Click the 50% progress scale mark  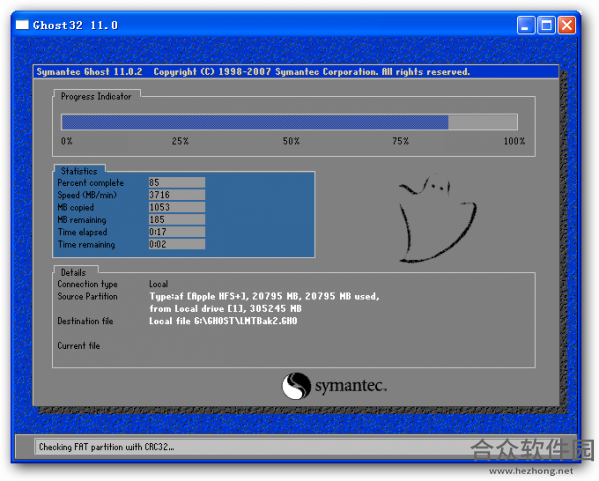point(291,141)
